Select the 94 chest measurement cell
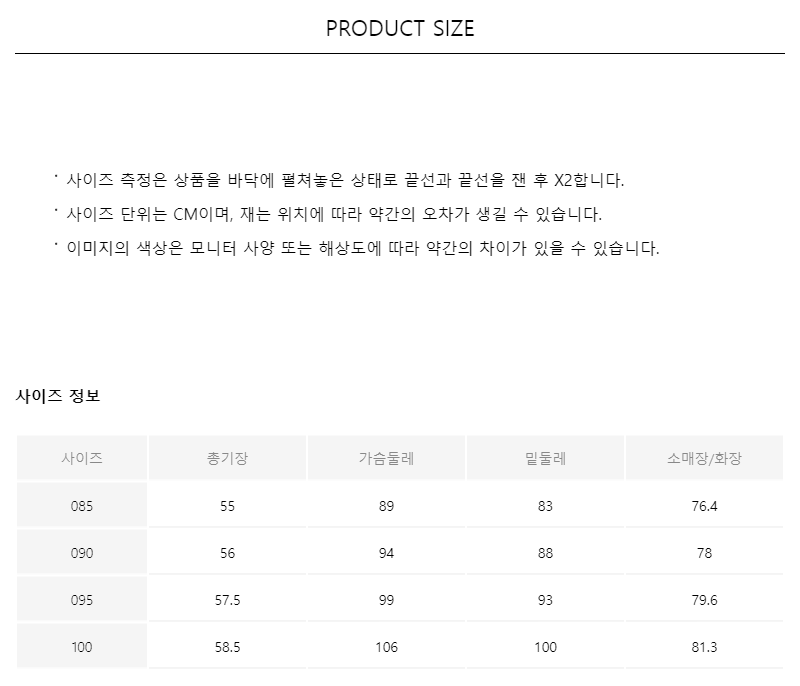The width and height of the screenshot is (800, 686). (386, 553)
